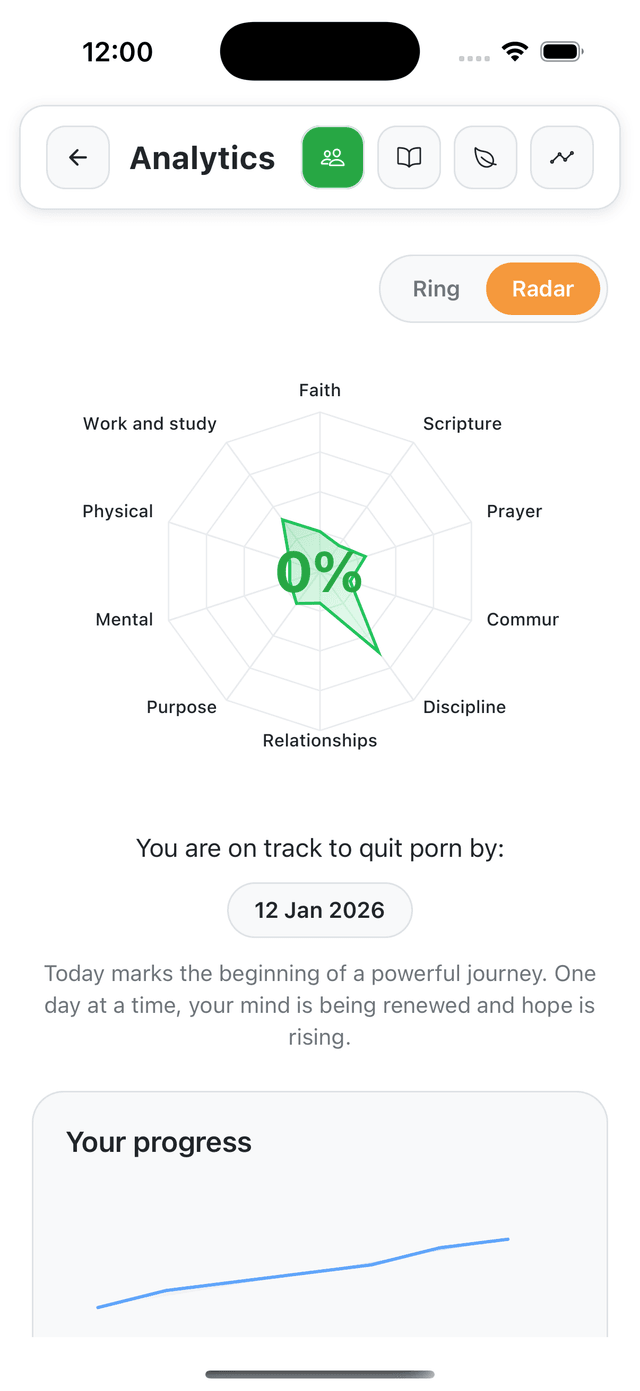The image size is (640, 1391).
Task: Tap the battery status icon
Action: pos(562,52)
